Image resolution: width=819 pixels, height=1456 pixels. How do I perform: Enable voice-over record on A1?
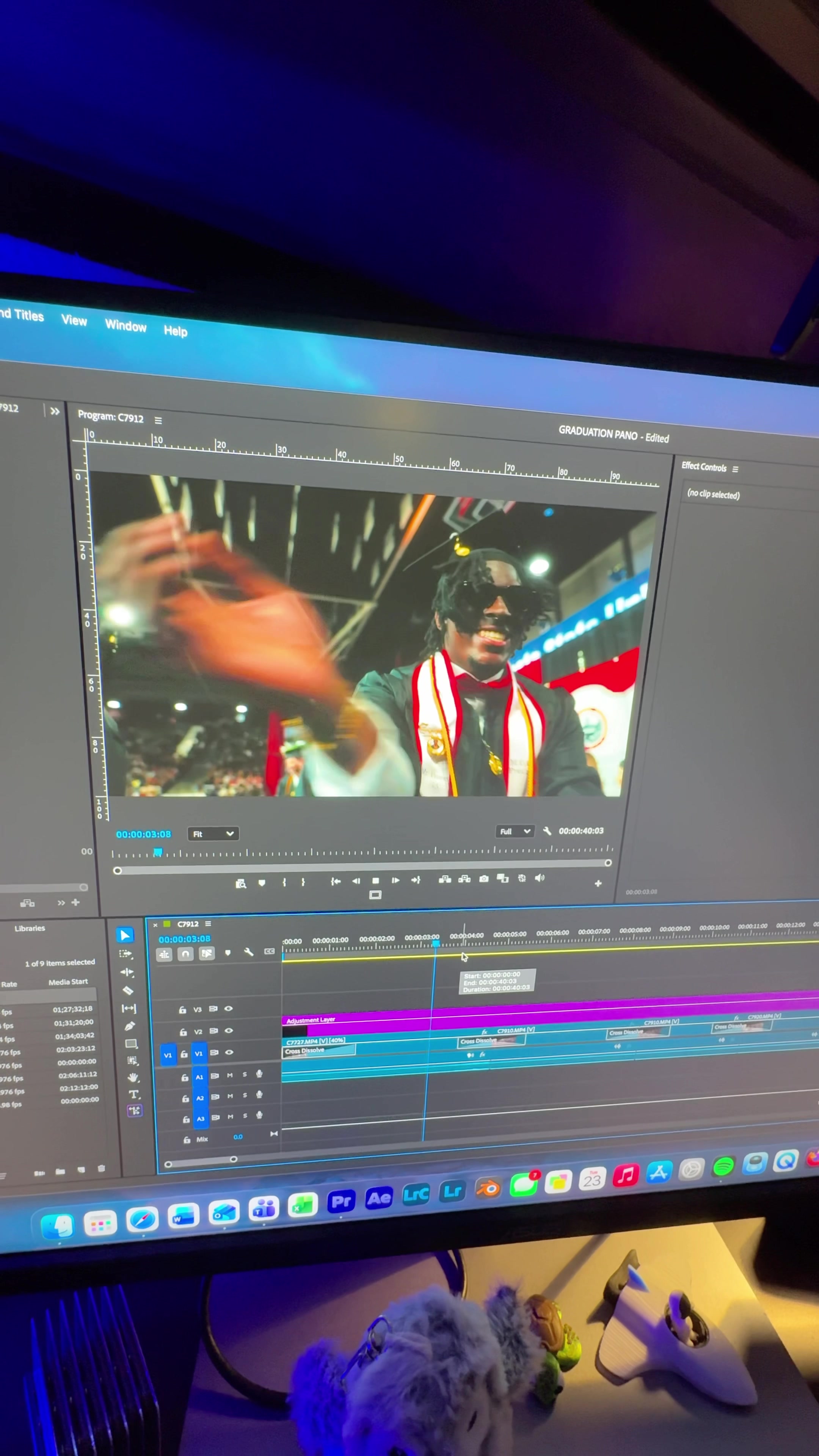[x=259, y=1074]
